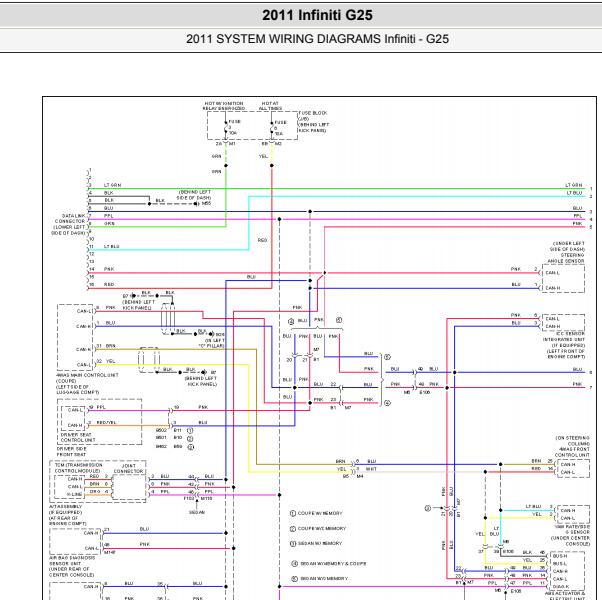602x600 pixels.
Task: Click the "BUS-H" terminal label
Action: tap(559, 556)
